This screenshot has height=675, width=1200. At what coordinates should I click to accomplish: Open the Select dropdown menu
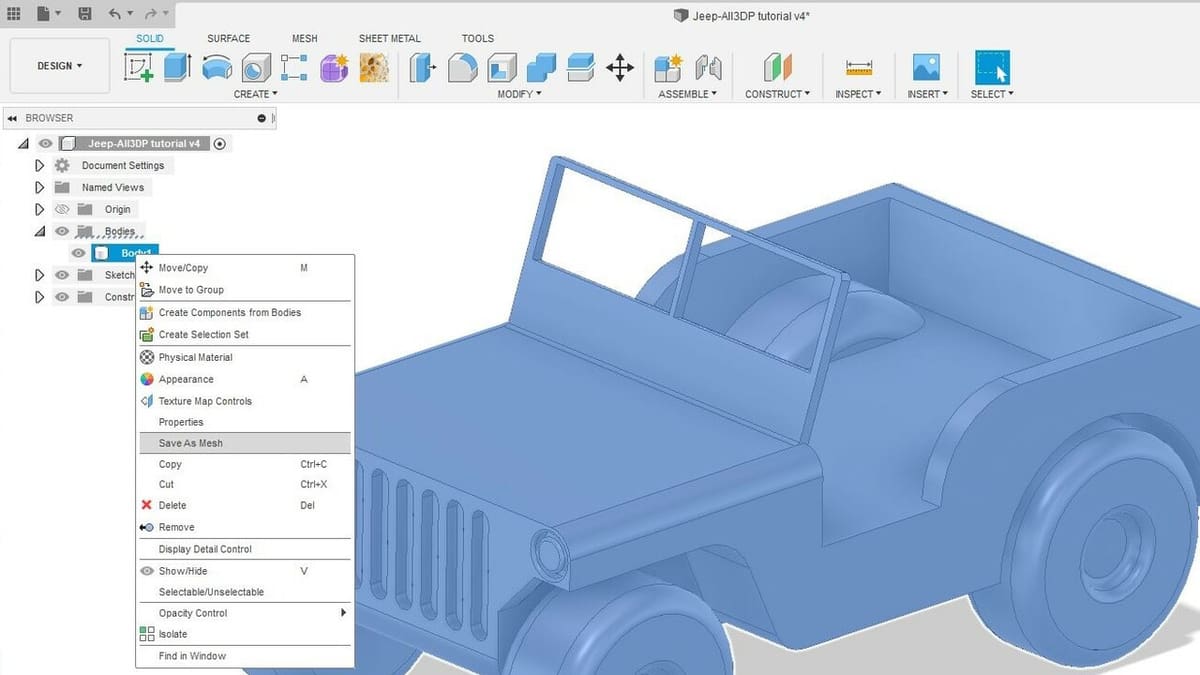[x=992, y=94]
